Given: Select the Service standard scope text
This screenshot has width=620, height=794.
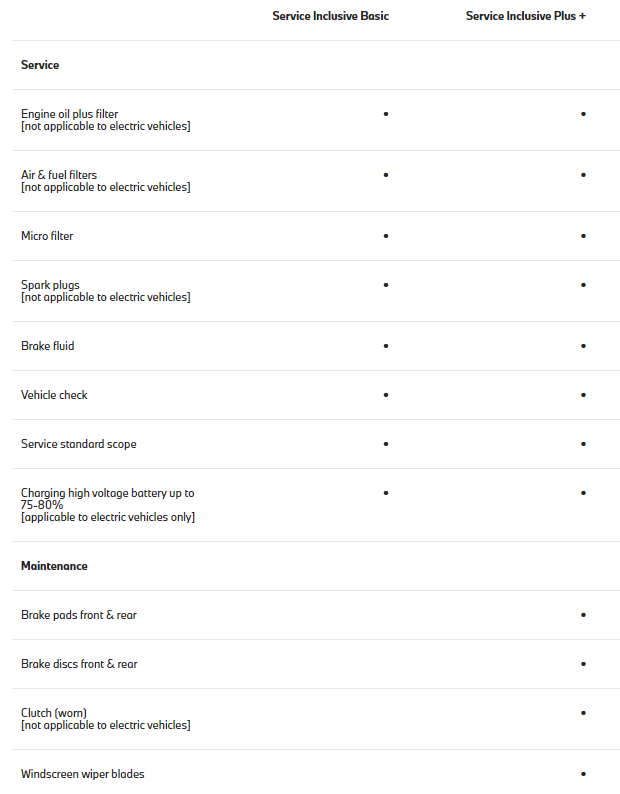Looking at the screenshot, I should click(x=79, y=444).
